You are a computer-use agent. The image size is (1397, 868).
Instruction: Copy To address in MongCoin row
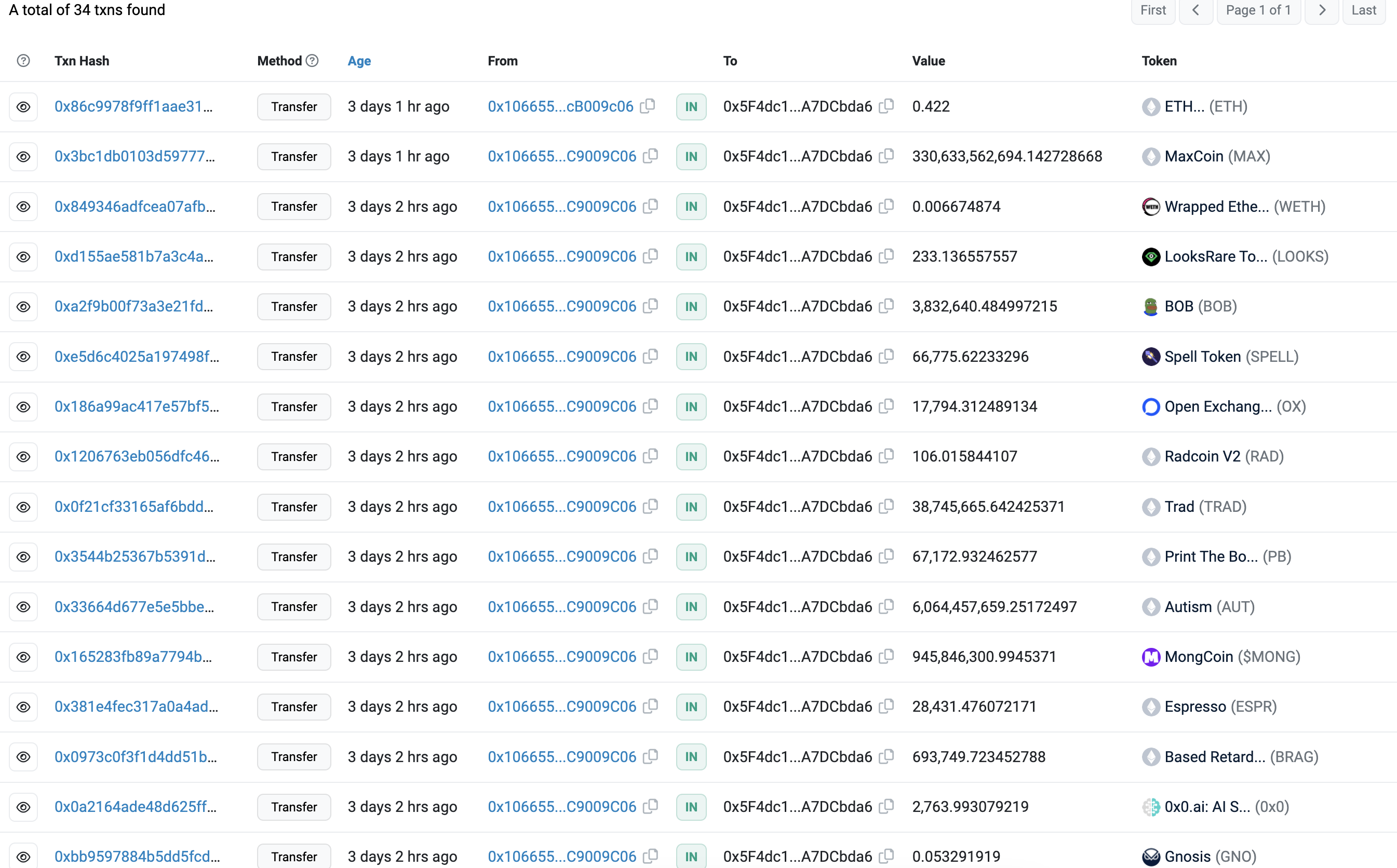[886, 656]
